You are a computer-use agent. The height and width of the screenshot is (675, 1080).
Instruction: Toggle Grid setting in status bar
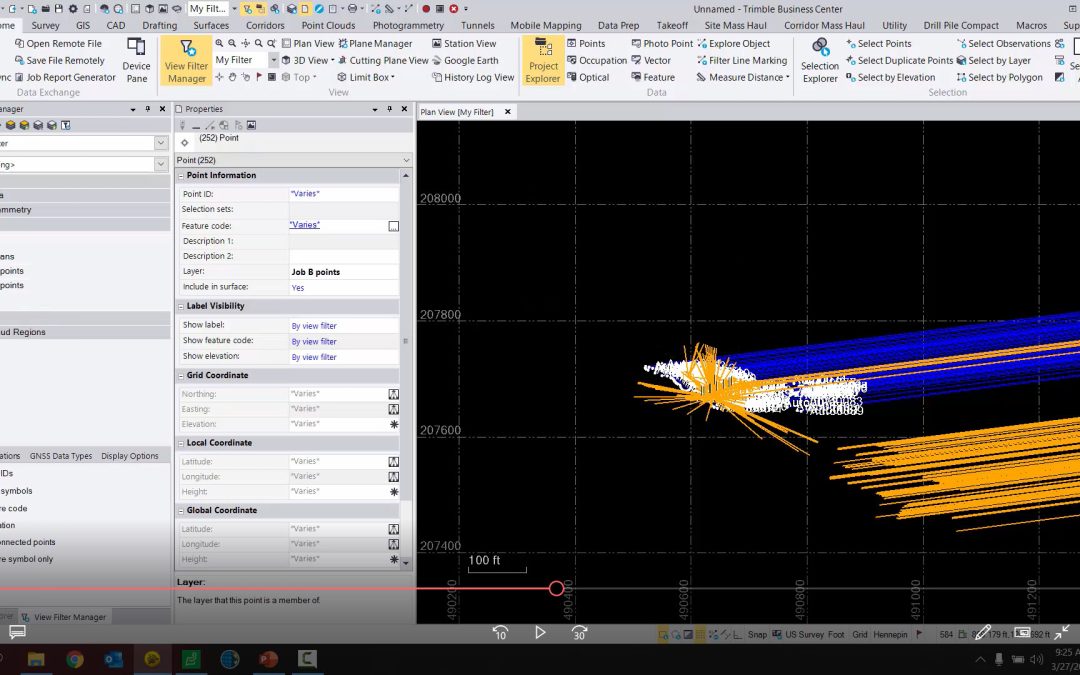[860, 634]
